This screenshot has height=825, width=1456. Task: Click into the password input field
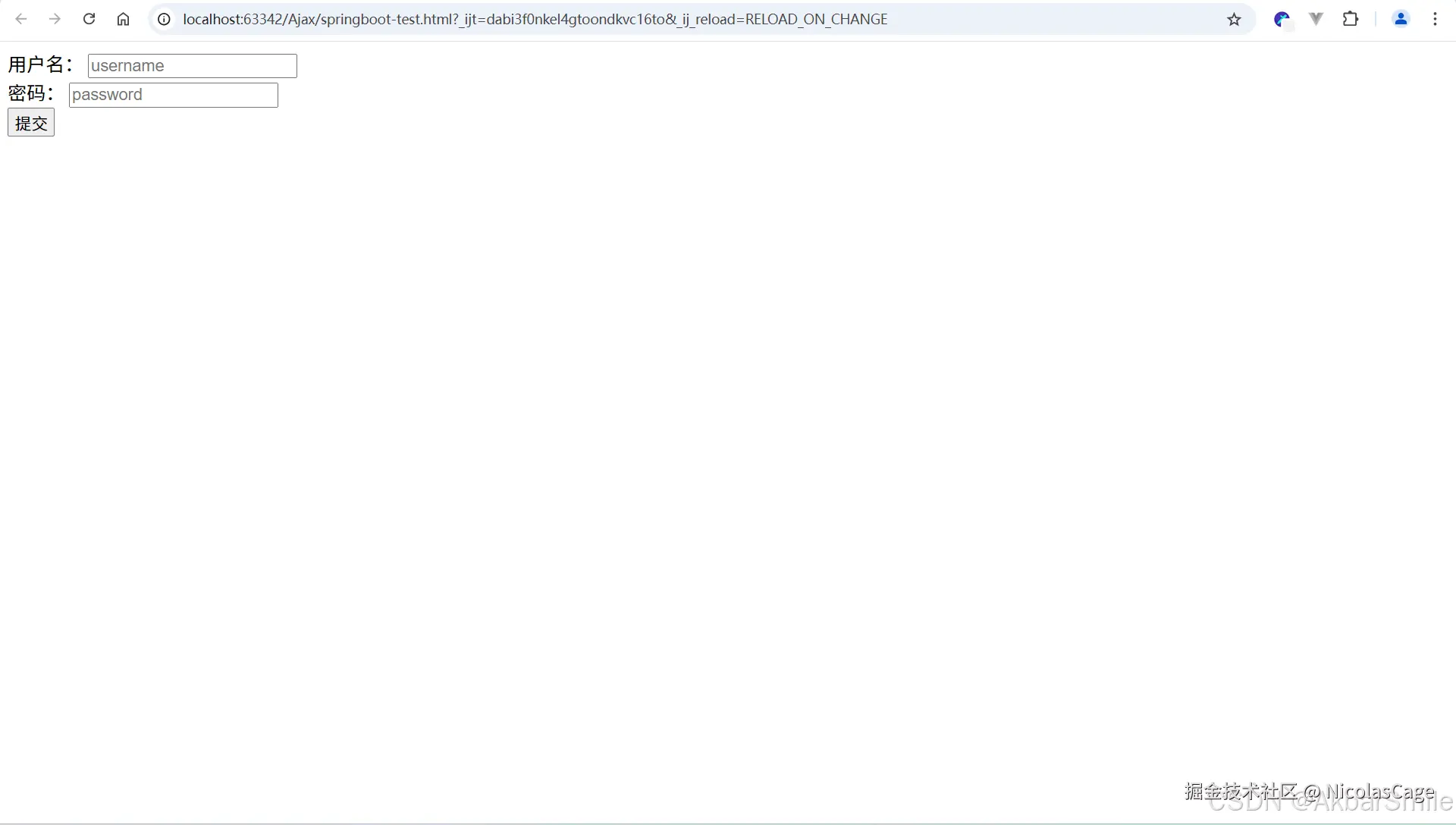tap(173, 95)
